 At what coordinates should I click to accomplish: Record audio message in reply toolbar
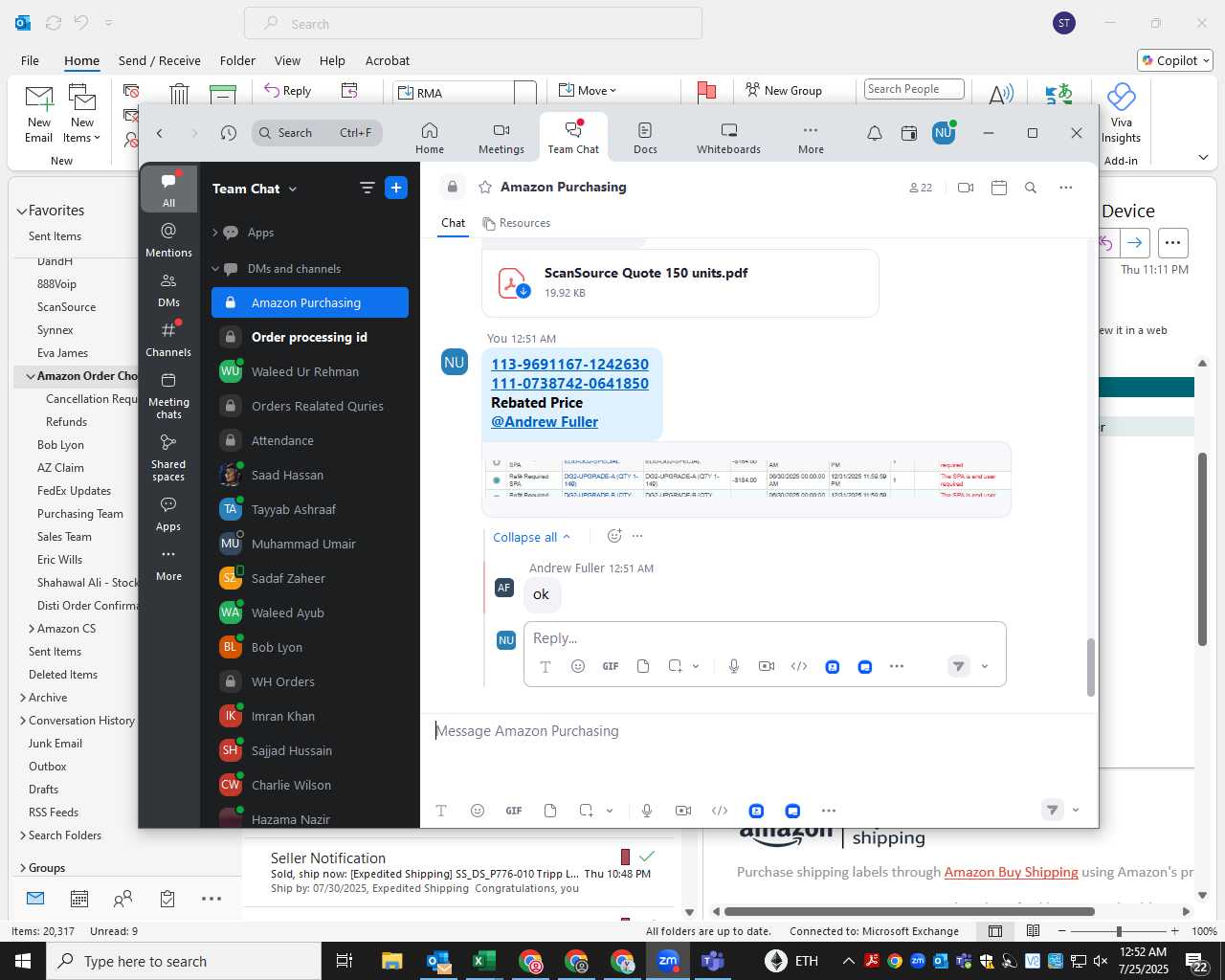tap(734, 666)
